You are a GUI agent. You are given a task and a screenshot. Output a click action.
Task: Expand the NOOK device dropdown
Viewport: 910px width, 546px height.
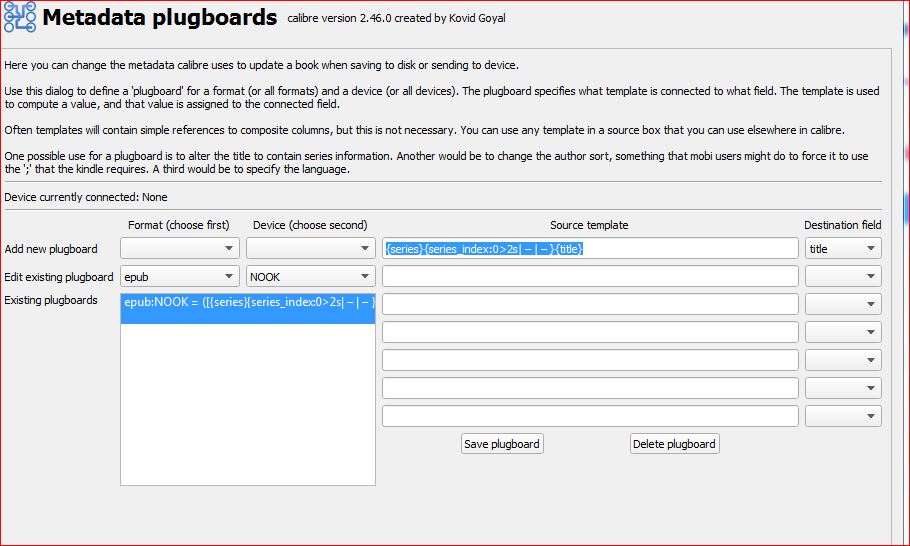click(x=310, y=276)
